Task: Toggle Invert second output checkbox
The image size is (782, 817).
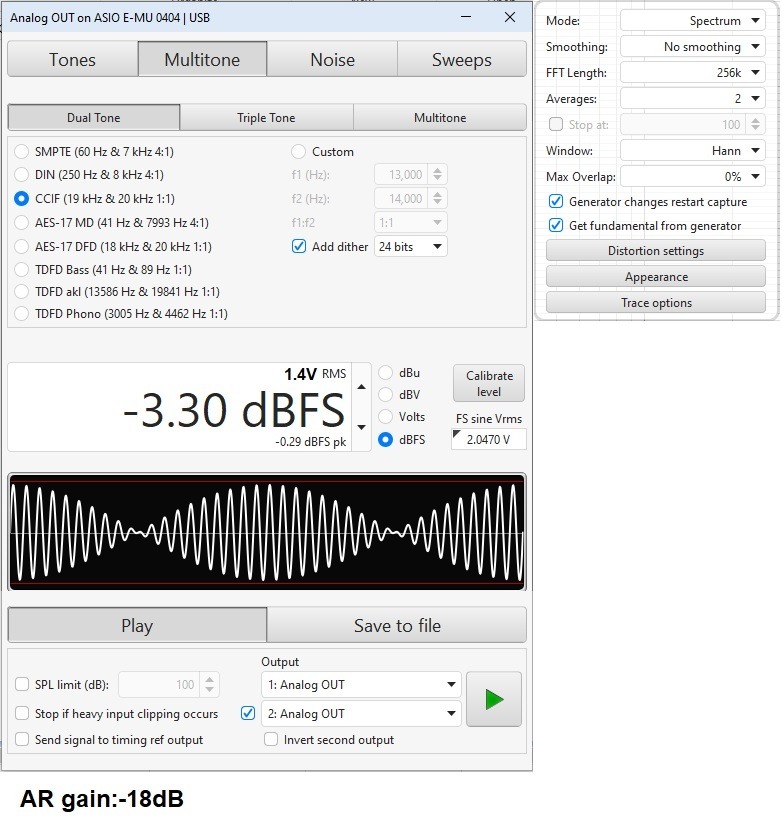Action: 271,739
